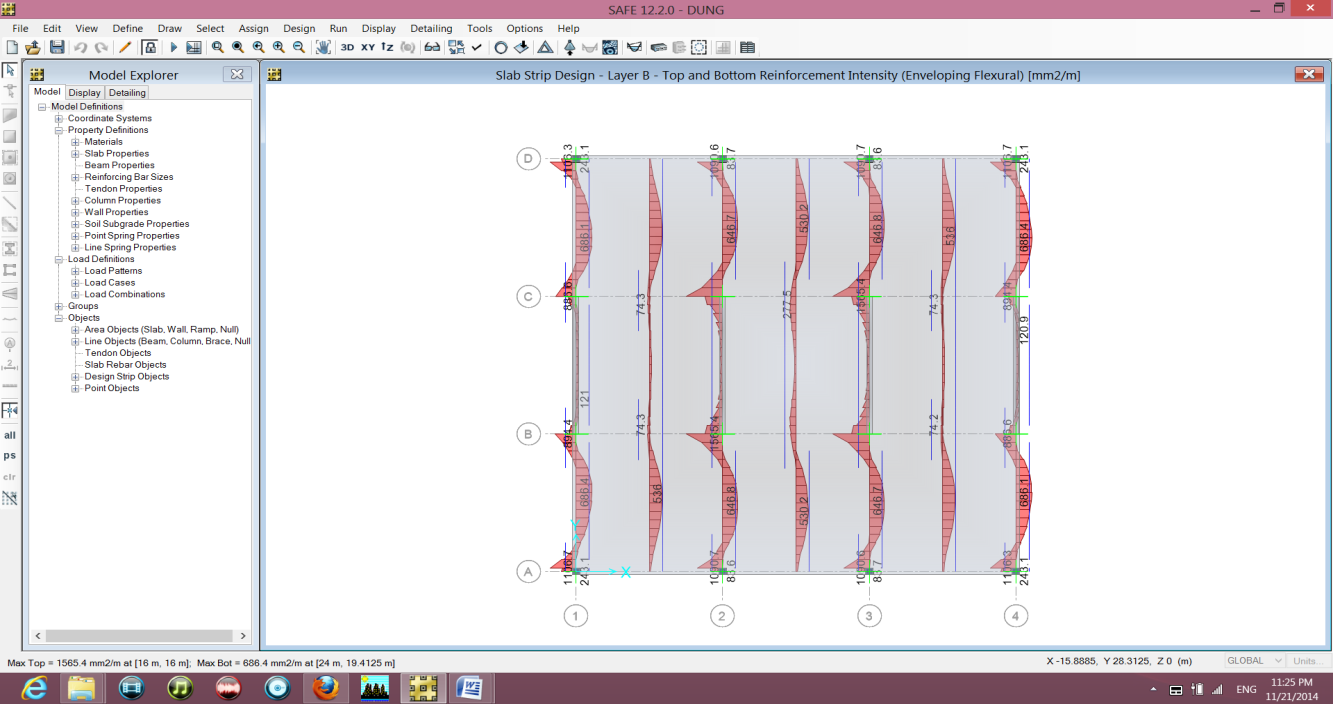Expand the Design Strip Objects tree node
Viewport: 1333px width, 704px height.
click(75, 377)
